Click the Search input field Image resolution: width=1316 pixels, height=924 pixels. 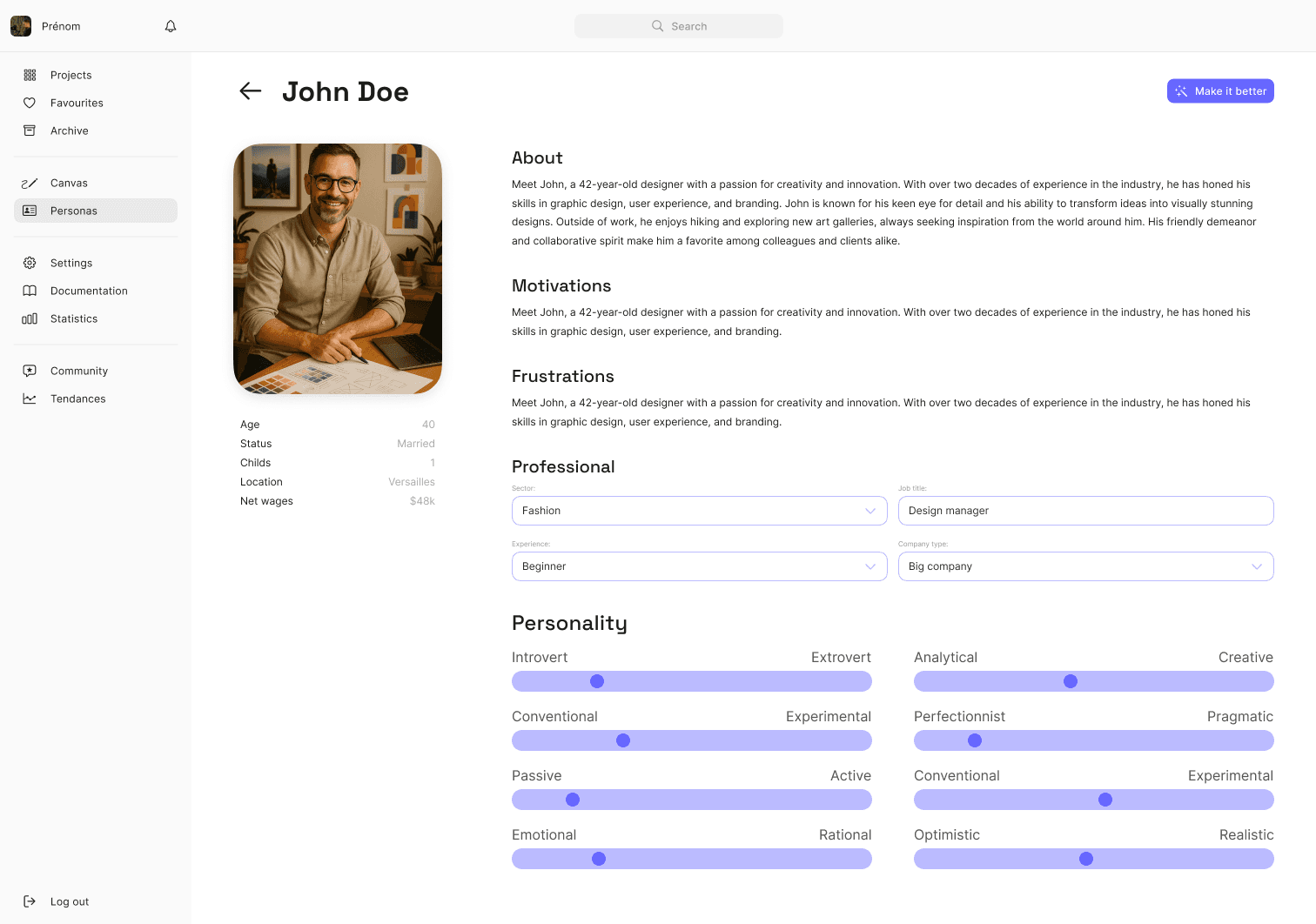(679, 26)
